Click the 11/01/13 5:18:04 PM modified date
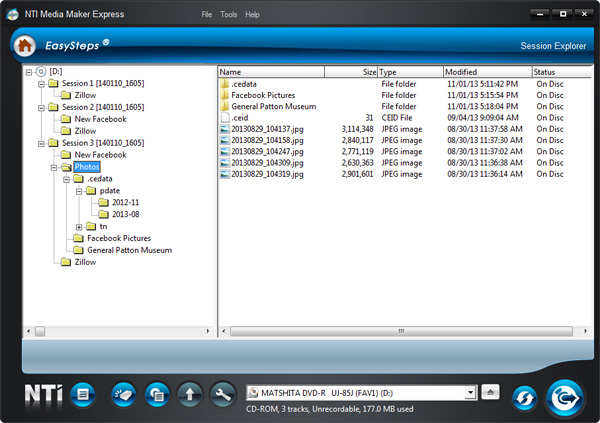Image resolution: width=600 pixels, height=423 pixels. point(483,106)
